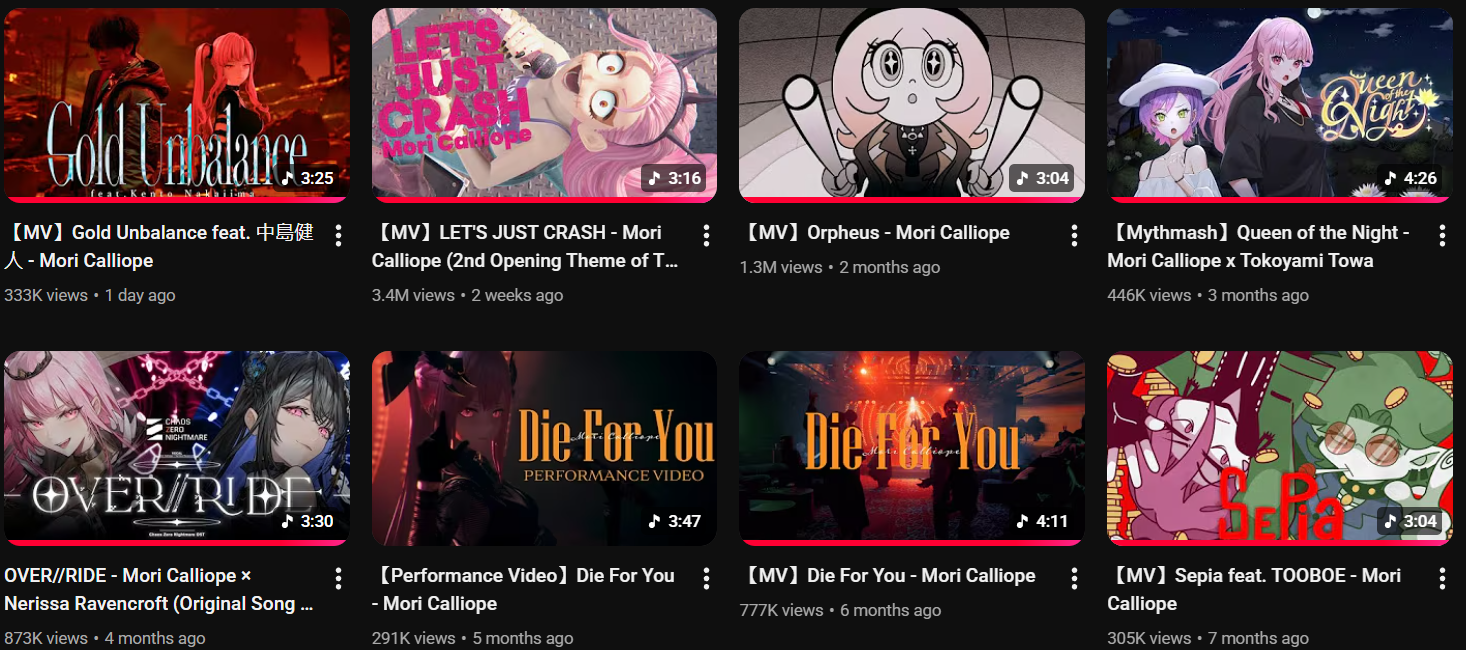
Task: Click the 3:47 duration badge on Performance Video
Action: tap(674, 521)
